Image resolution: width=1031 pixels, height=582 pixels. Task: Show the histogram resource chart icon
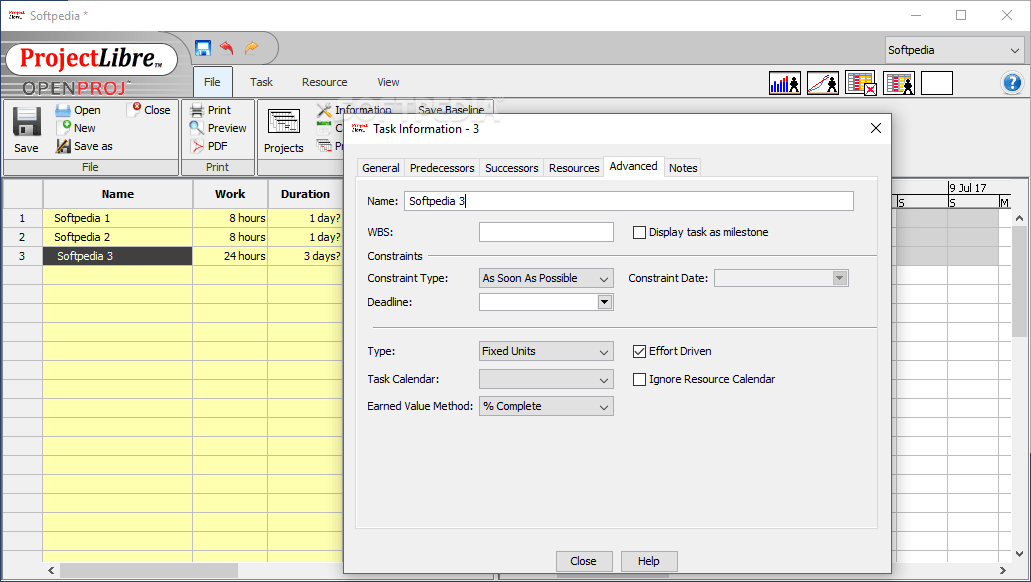(784, 84)
